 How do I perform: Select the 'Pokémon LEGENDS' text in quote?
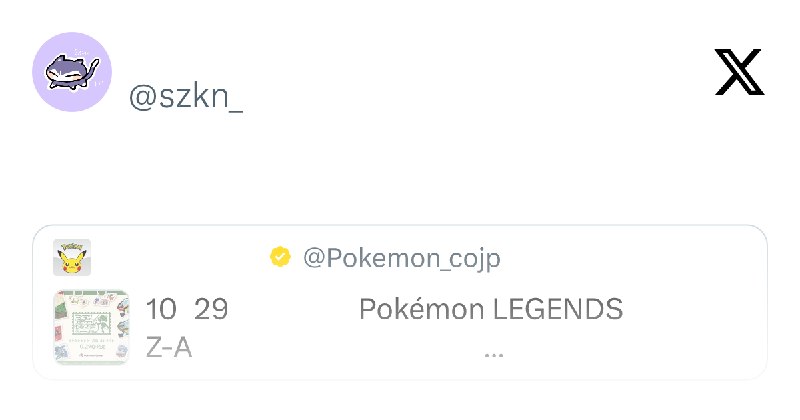(491, 309)
